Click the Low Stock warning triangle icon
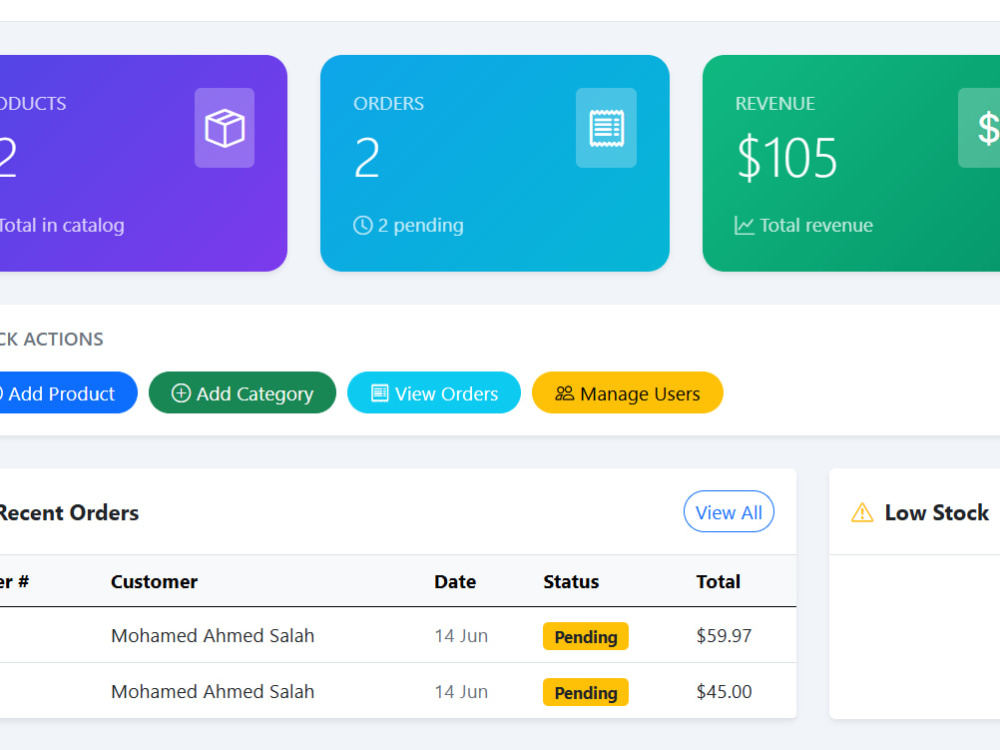Viewport: 1000px width, 750px height. tap(862, 512)
